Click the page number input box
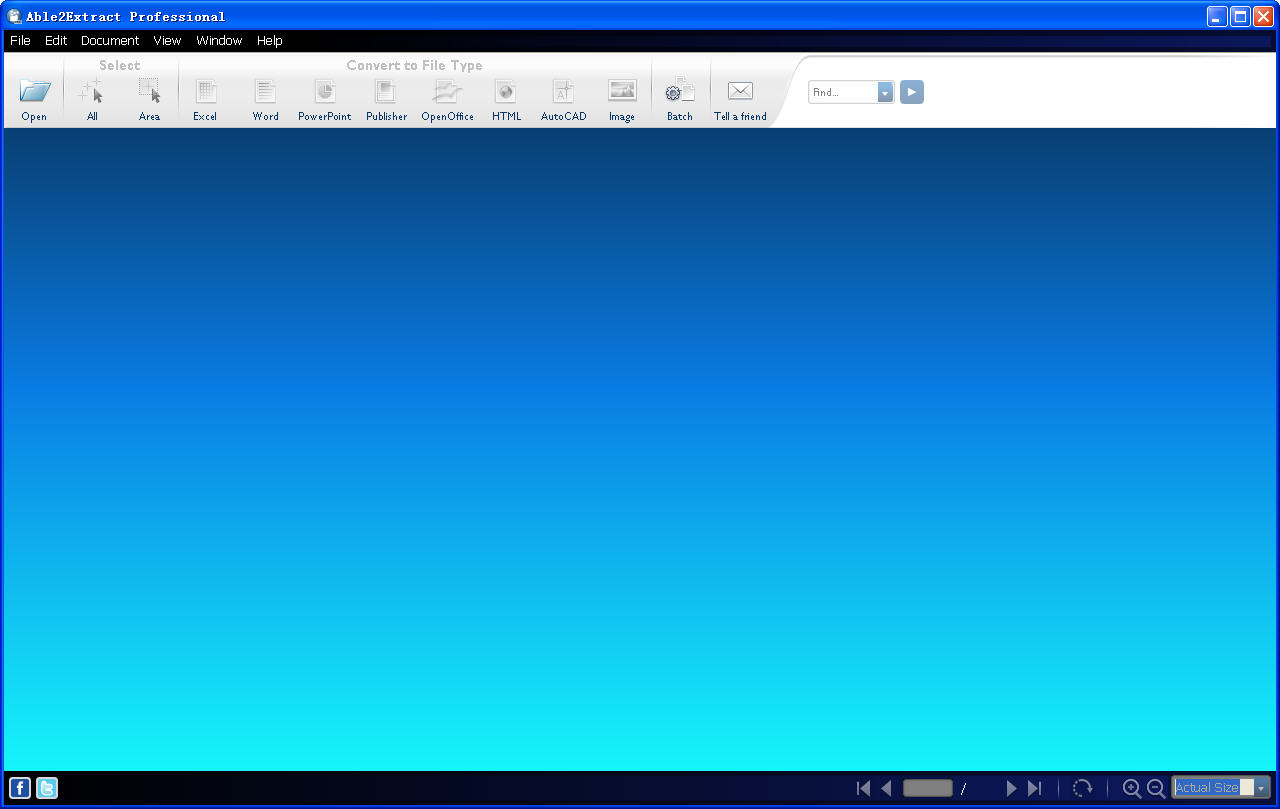 coord(928,788)
